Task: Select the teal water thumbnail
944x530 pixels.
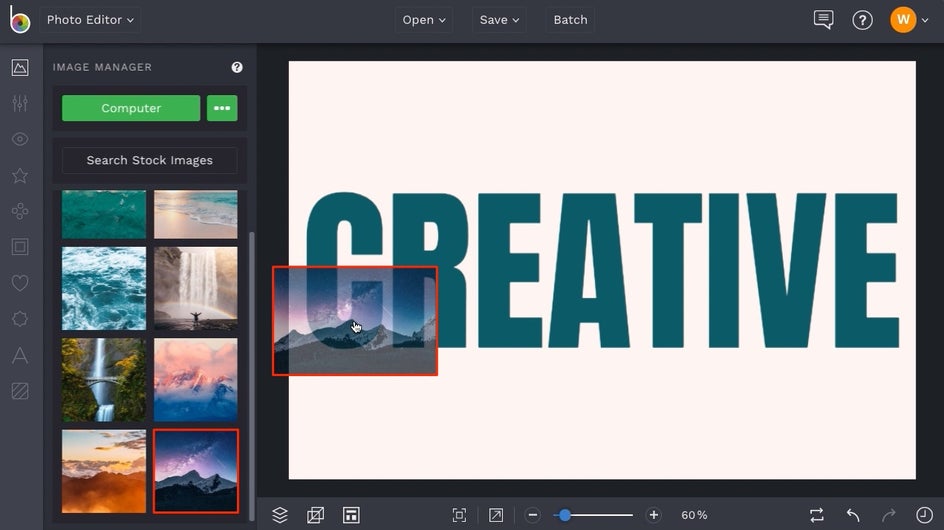Action: click(x=104, y=214)
